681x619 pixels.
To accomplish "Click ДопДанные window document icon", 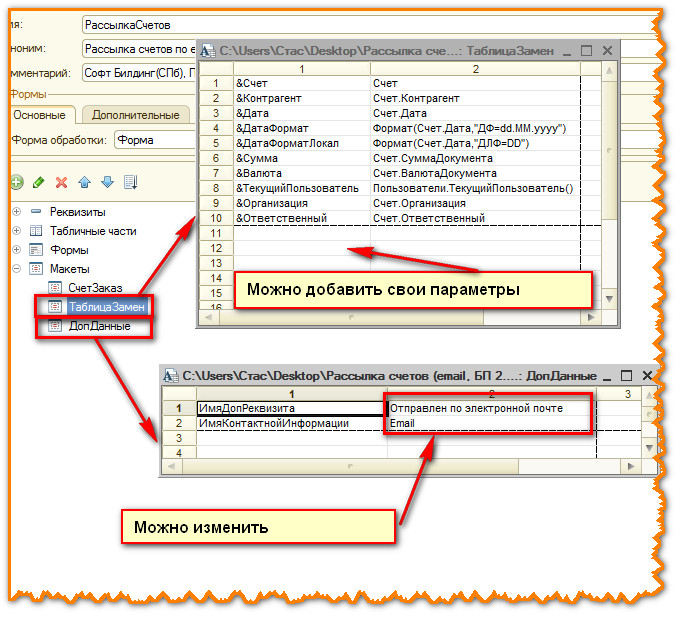I will (x=171, y=377).
